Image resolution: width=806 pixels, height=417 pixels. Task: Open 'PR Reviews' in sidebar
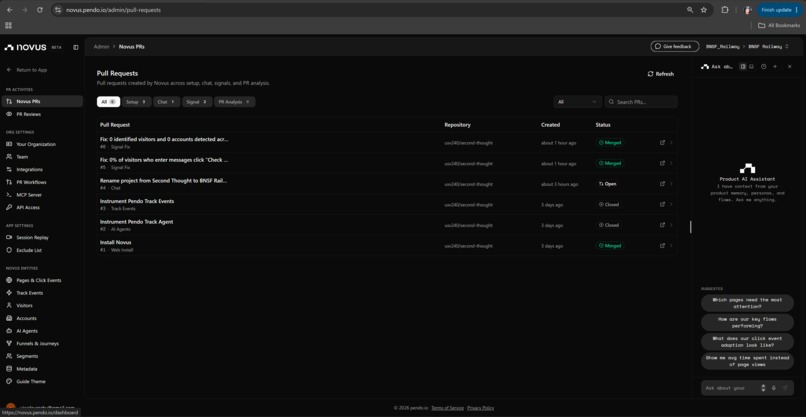click(x=42, y=114)
